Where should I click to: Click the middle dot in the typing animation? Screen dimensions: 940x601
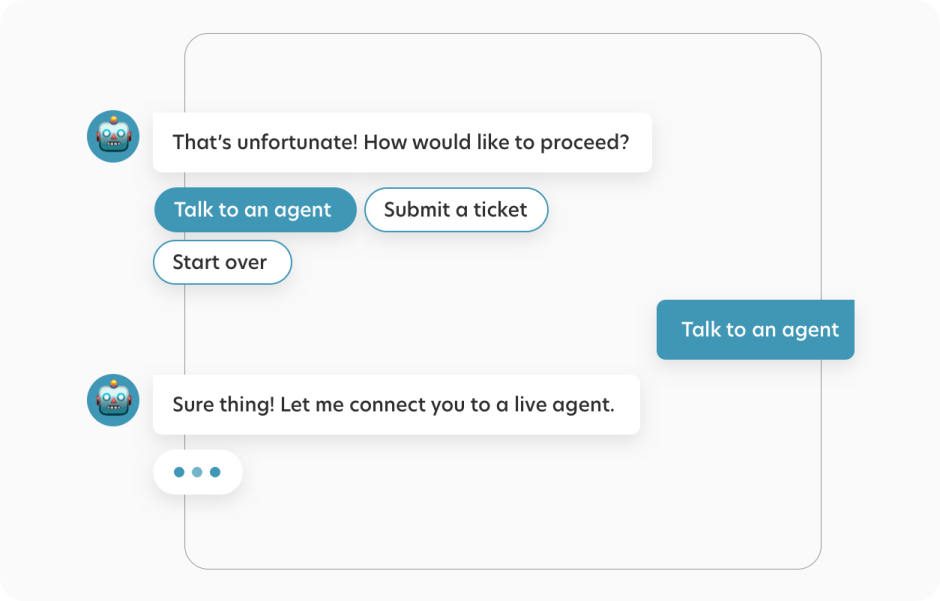click(x=198, y=471)
